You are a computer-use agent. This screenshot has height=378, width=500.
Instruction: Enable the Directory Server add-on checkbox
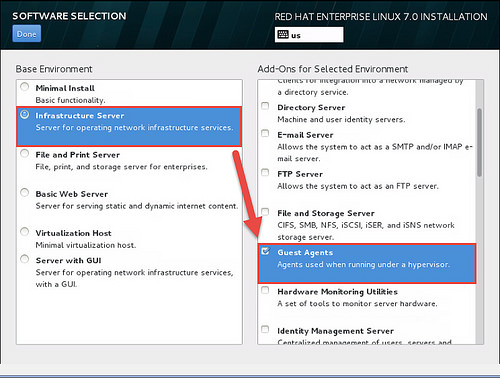[265, 106]
